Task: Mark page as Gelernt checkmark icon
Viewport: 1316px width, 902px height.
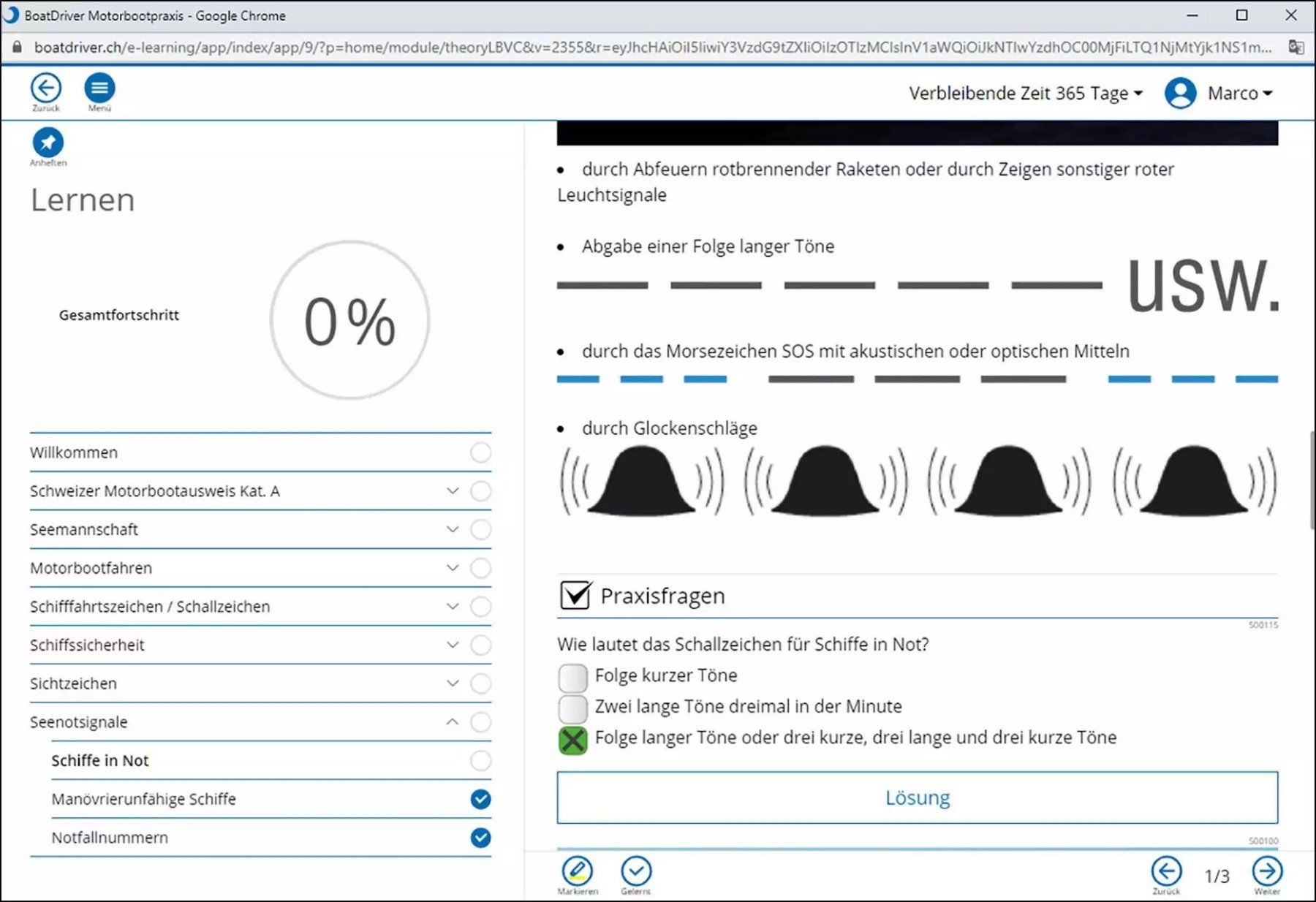Action: tap(636, 871)
